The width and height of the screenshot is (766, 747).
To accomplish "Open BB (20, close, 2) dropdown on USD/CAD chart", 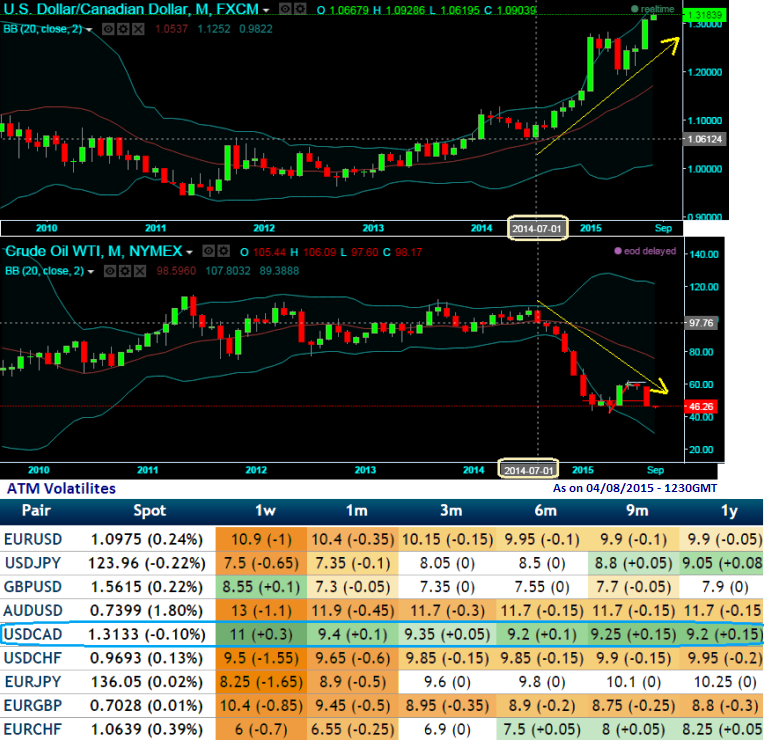I will tap(91, 30).
